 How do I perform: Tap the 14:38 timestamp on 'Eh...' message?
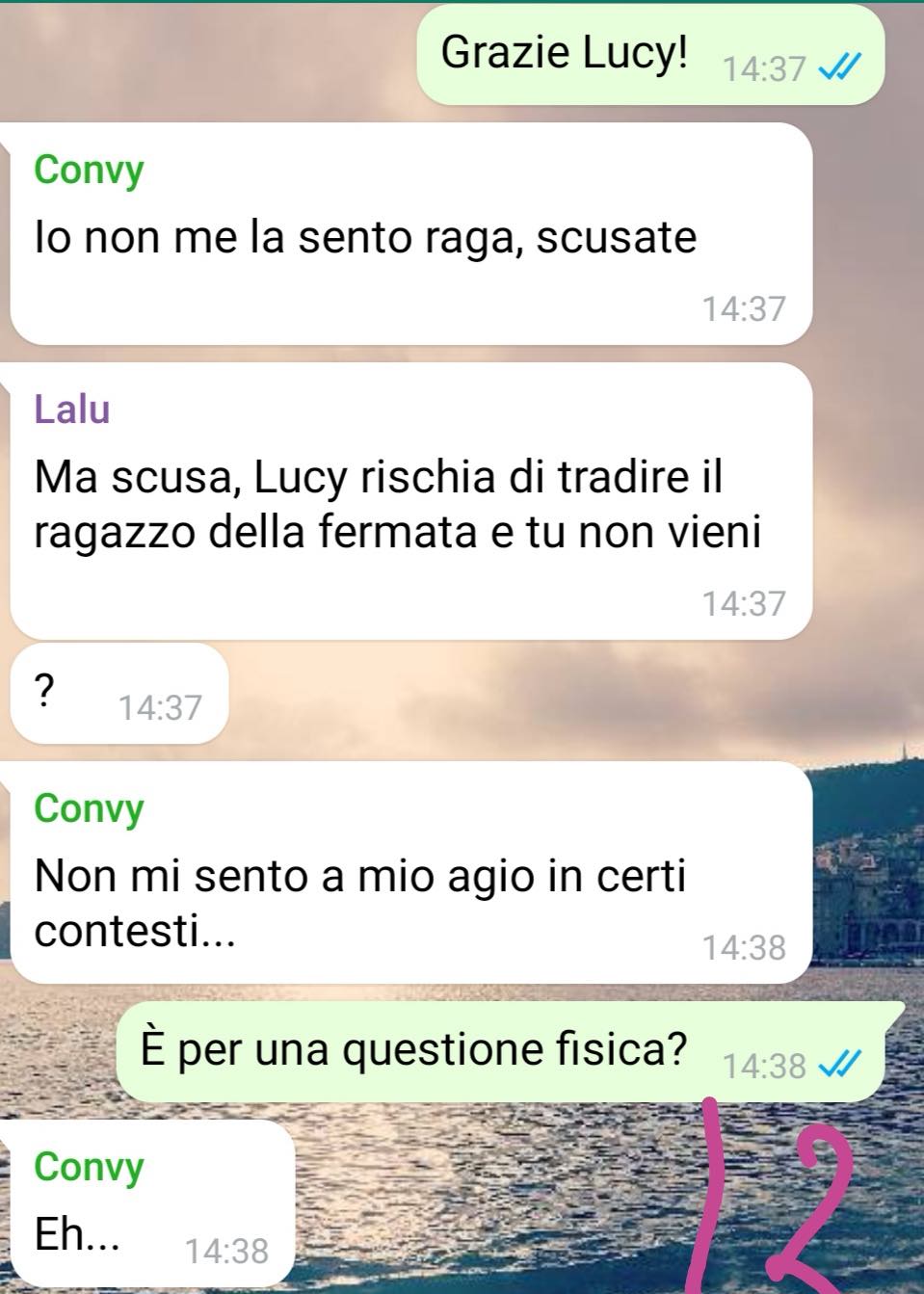coord(226,1251)
